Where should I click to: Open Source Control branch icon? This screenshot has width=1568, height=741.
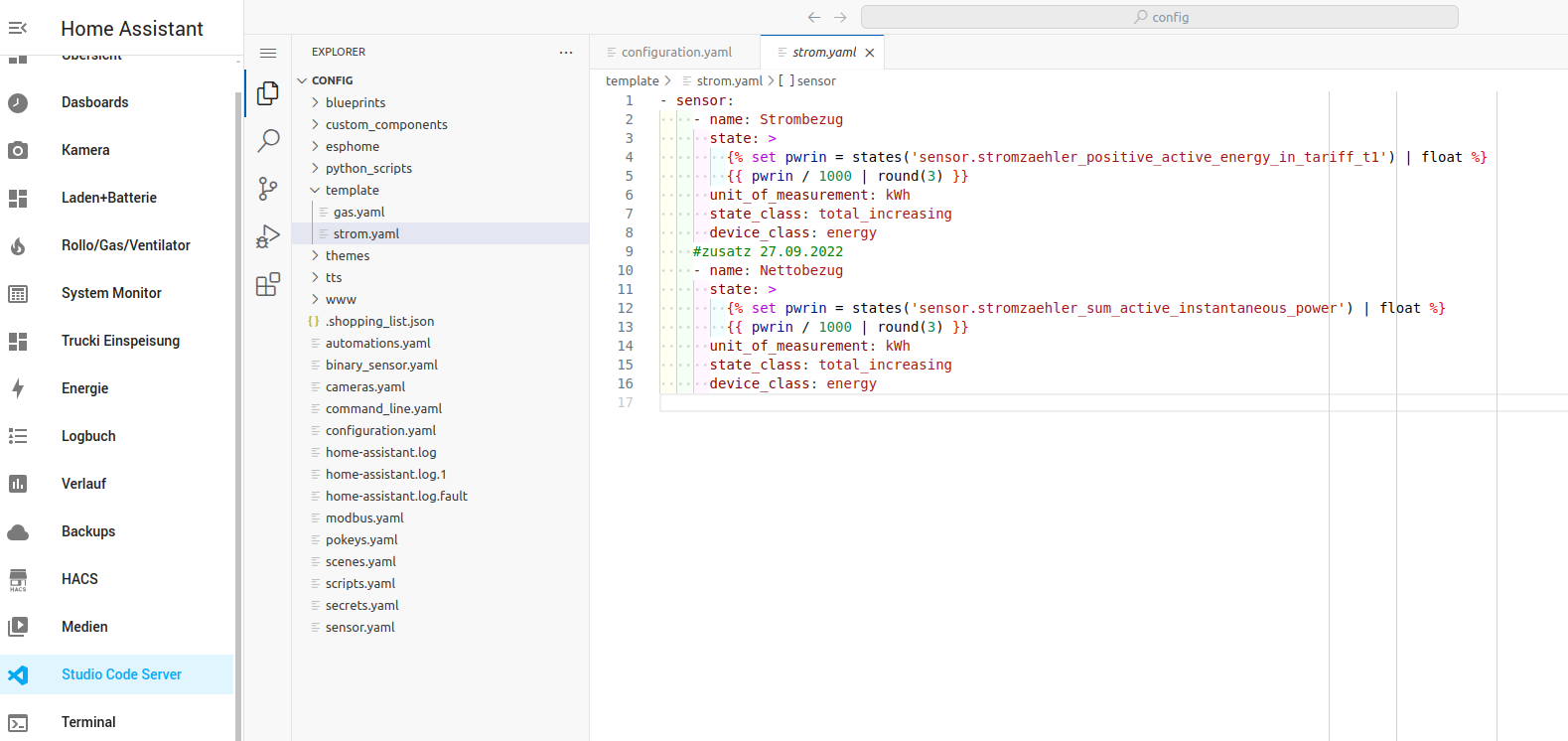point(268,189)
